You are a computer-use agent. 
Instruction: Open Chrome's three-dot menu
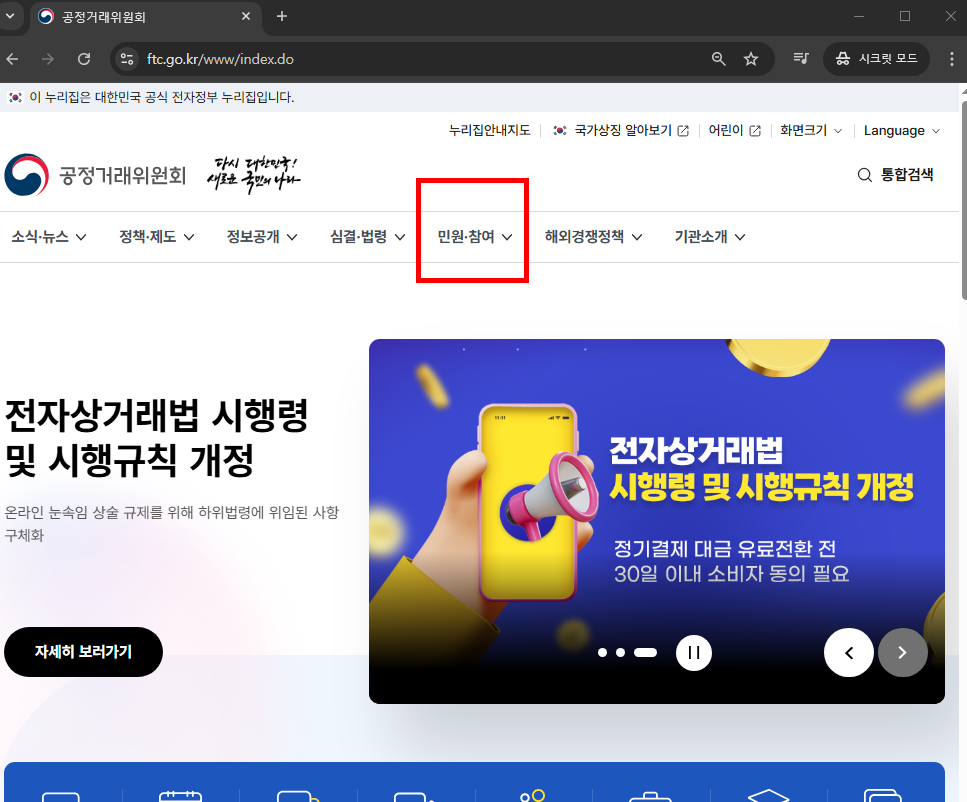click(952, 59)
